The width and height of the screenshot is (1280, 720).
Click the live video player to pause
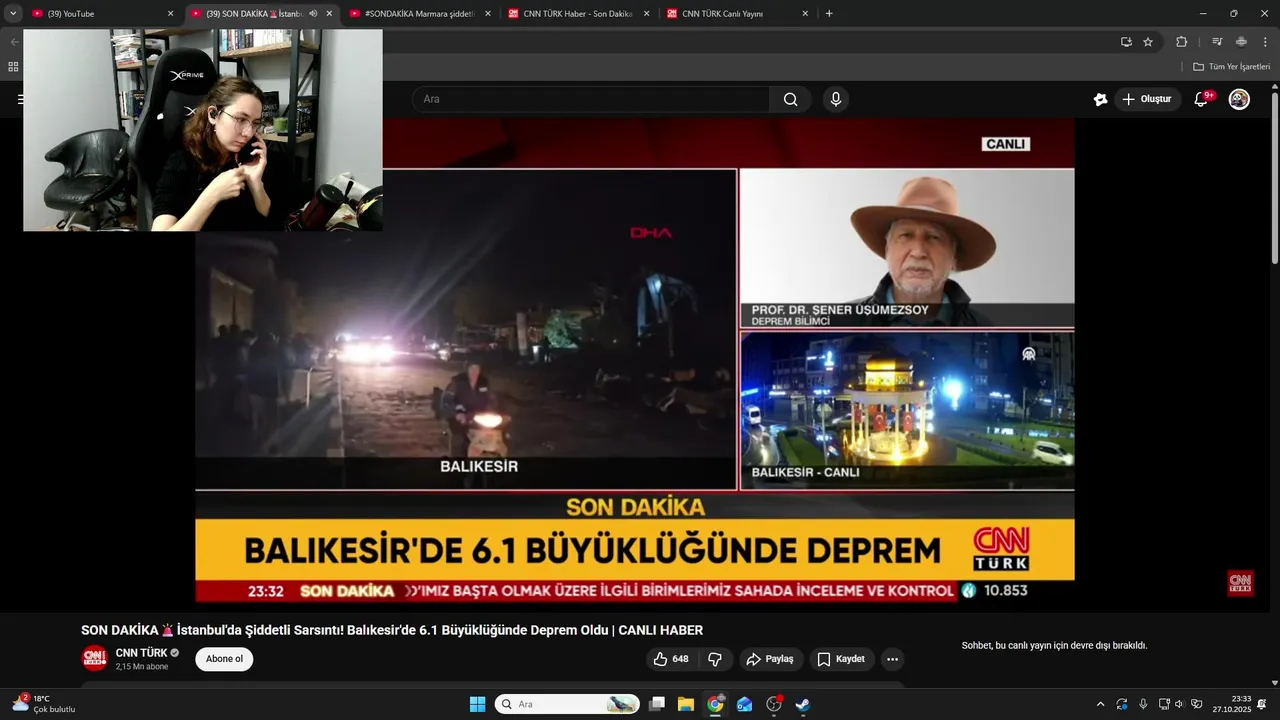tap(635, 360)
